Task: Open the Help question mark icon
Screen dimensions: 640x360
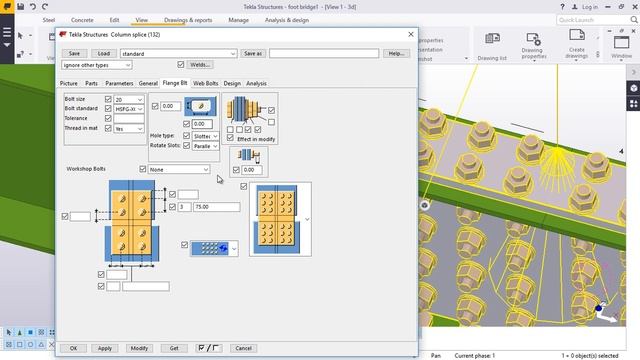Action: pyautogui.click(x=562, y=7)
